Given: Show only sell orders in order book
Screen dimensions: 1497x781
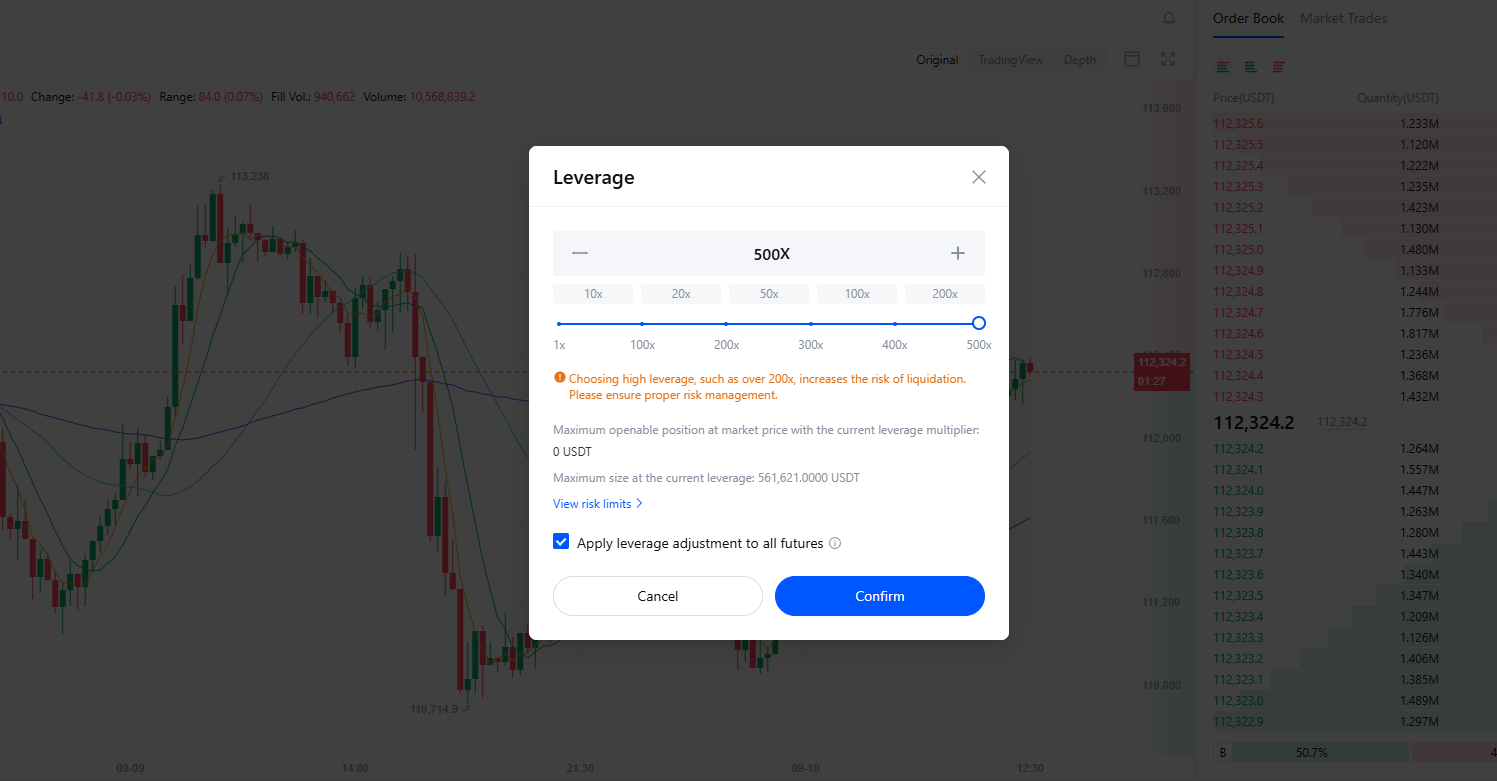Looking at the screenshot, I should (1276, 66).
